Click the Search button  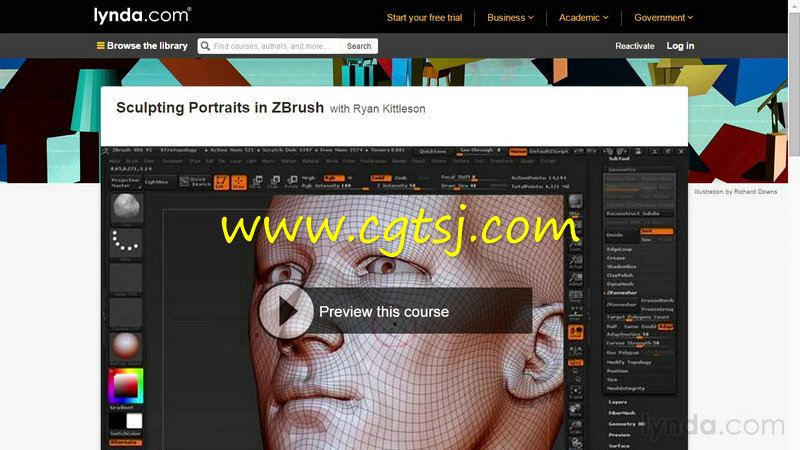pyautogui.click(x=359, y=46)
